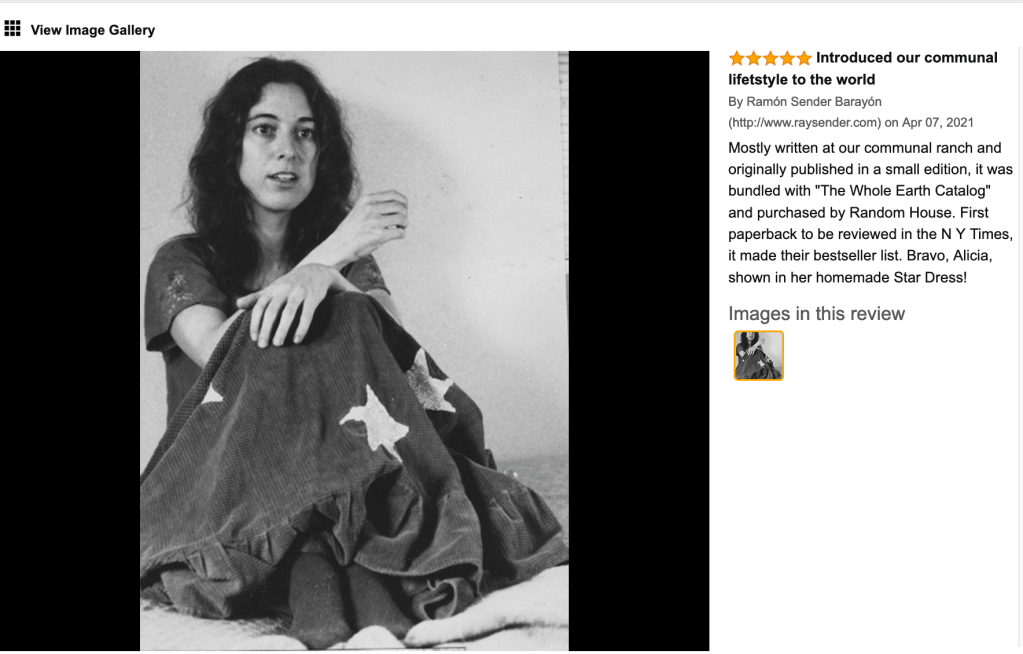1023x654 pixels.
Task: Click the large white star on the dress
Action: [x=375, y=423]
